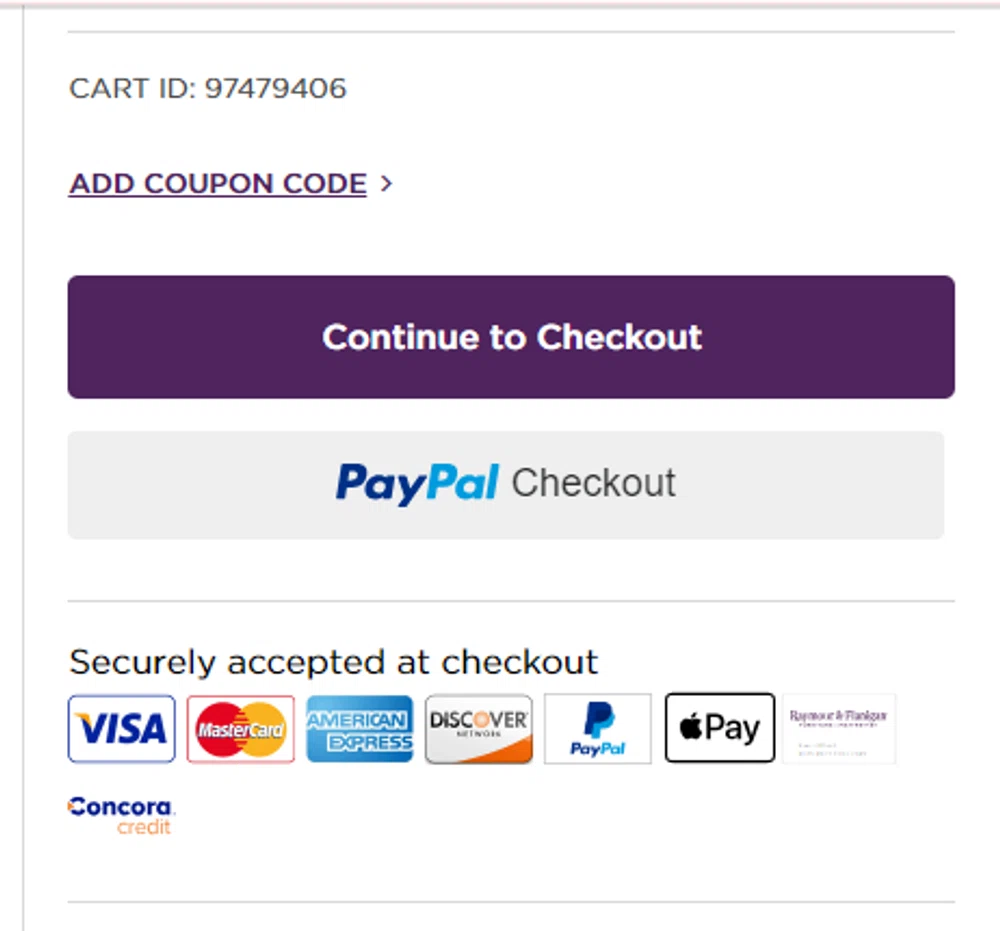
Task: Click the PayPal wordmark inside the gray button
Action: point(417,483)
